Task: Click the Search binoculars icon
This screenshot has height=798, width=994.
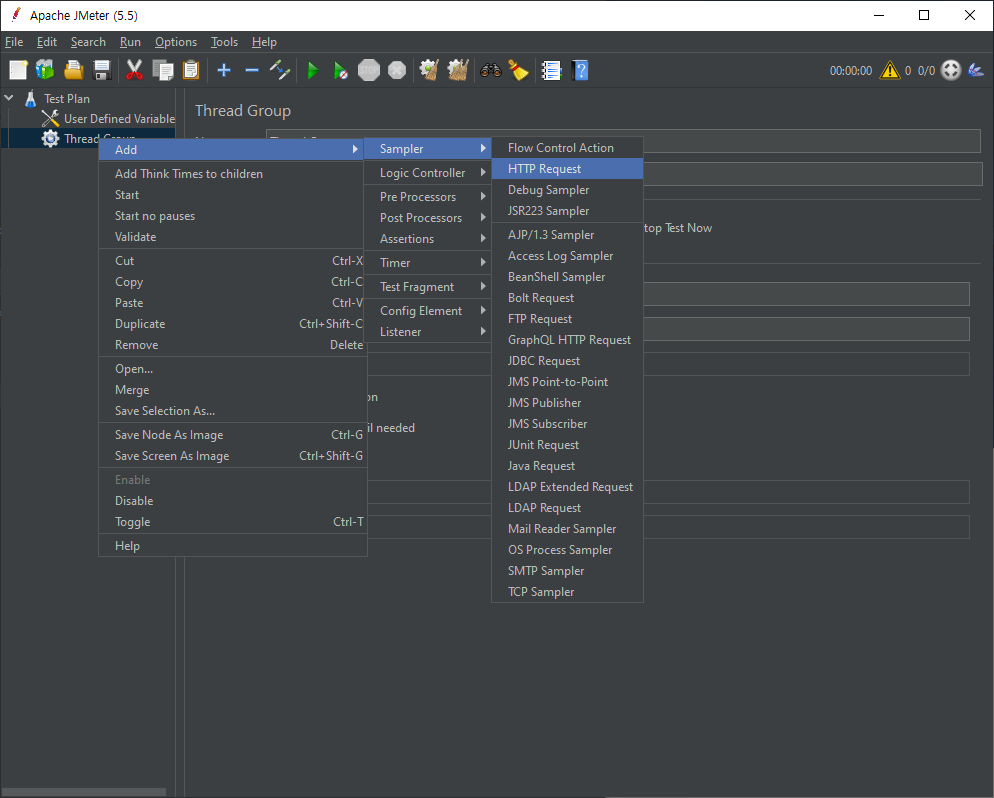Action: (491, 70)
